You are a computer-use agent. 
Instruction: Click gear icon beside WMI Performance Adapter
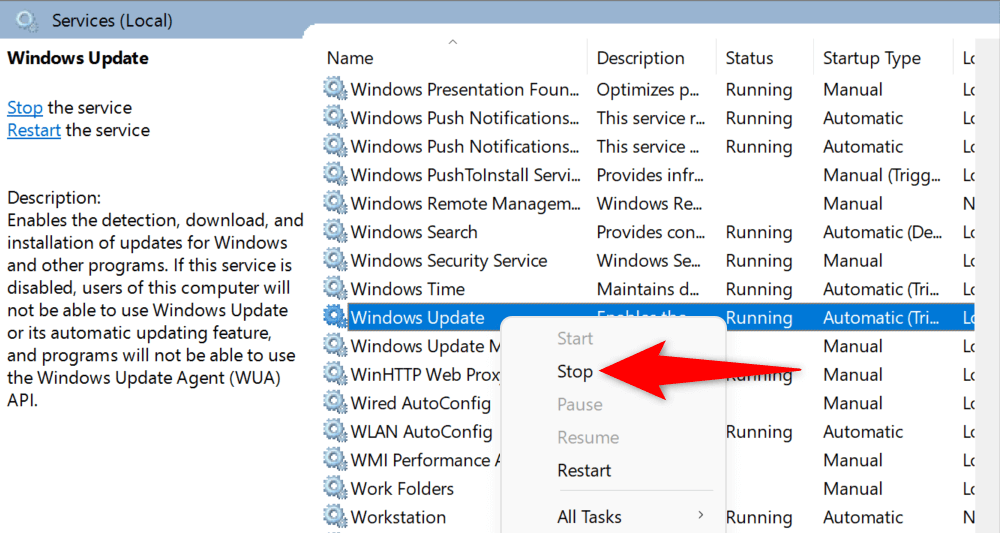(335, 460)
